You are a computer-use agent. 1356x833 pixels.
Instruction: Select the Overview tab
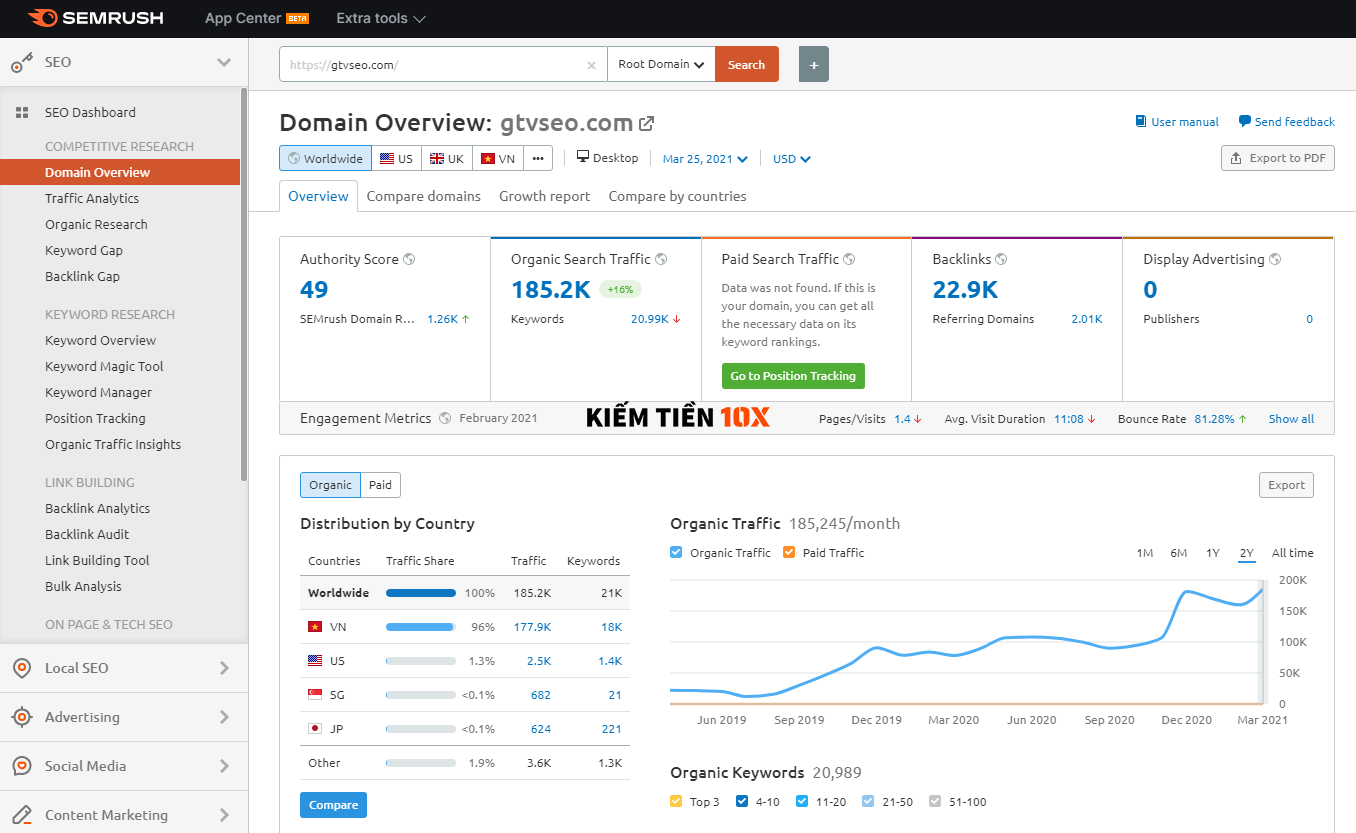[318, 196]
